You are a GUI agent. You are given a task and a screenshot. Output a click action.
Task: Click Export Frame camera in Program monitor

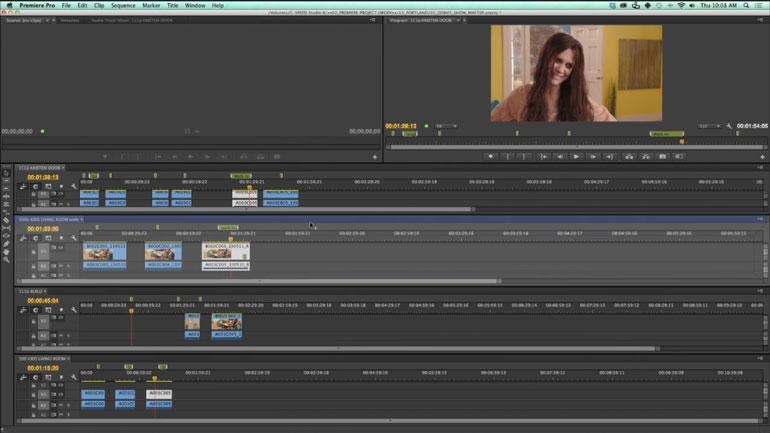(x=662, y=157)
